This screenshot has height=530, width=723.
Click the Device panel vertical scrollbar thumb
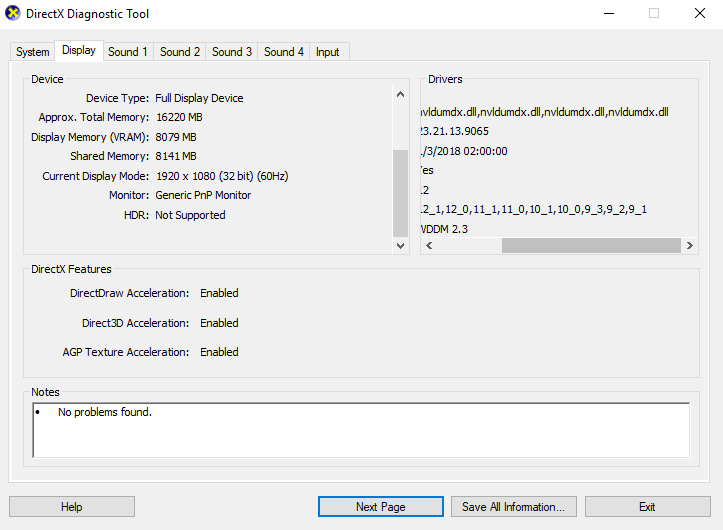(400, 193)
